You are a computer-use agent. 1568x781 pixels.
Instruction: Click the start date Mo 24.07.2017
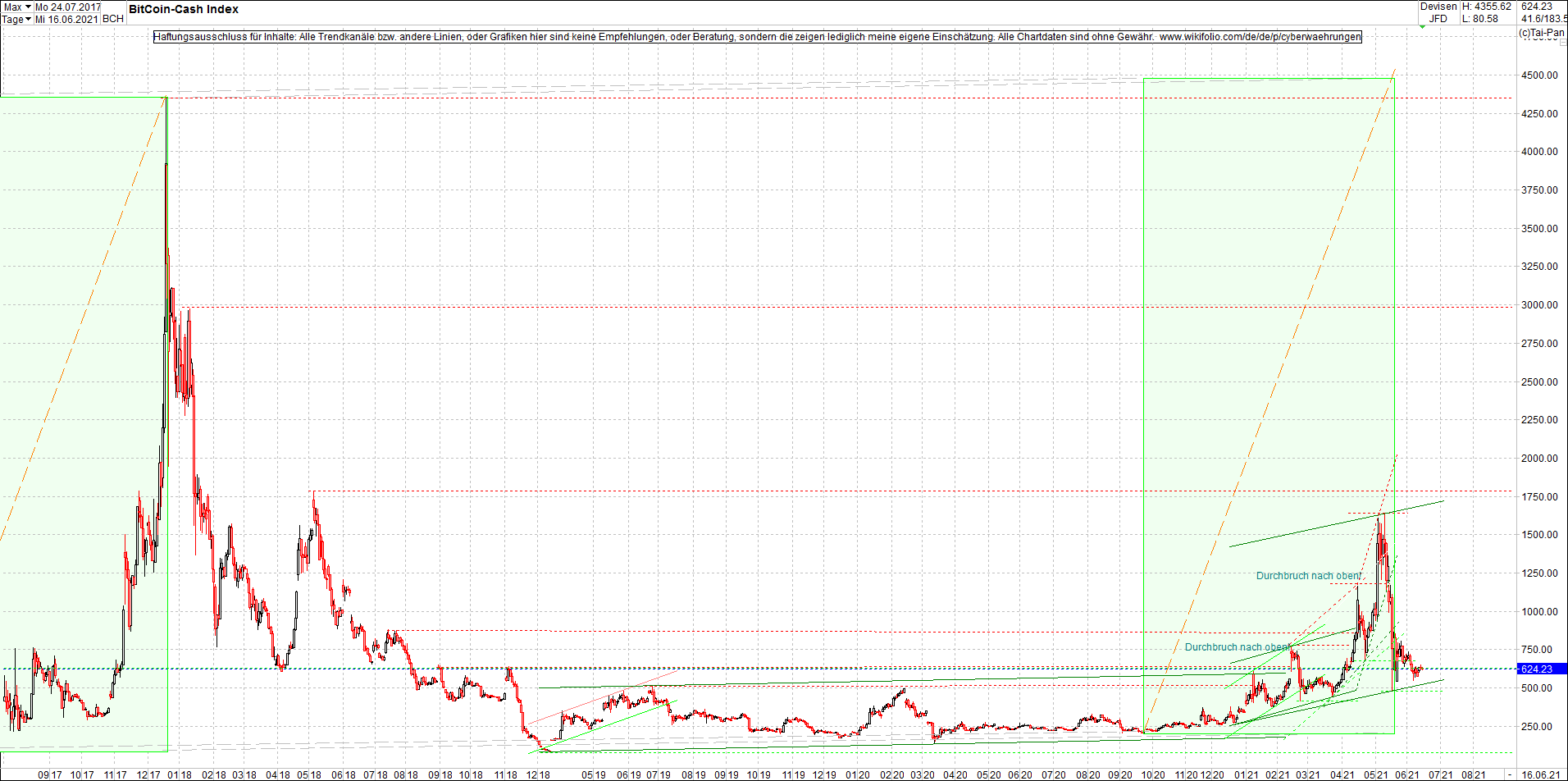[x=68, y=7]
